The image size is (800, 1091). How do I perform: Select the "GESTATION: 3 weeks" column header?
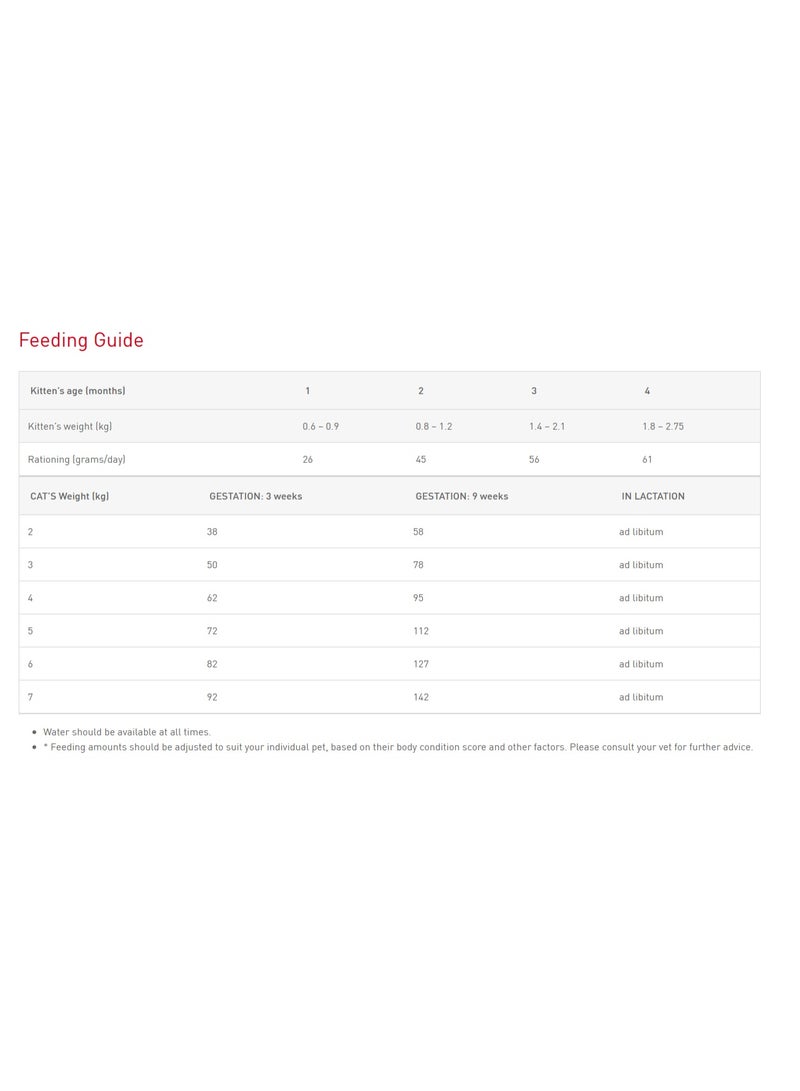pos(255,496)
